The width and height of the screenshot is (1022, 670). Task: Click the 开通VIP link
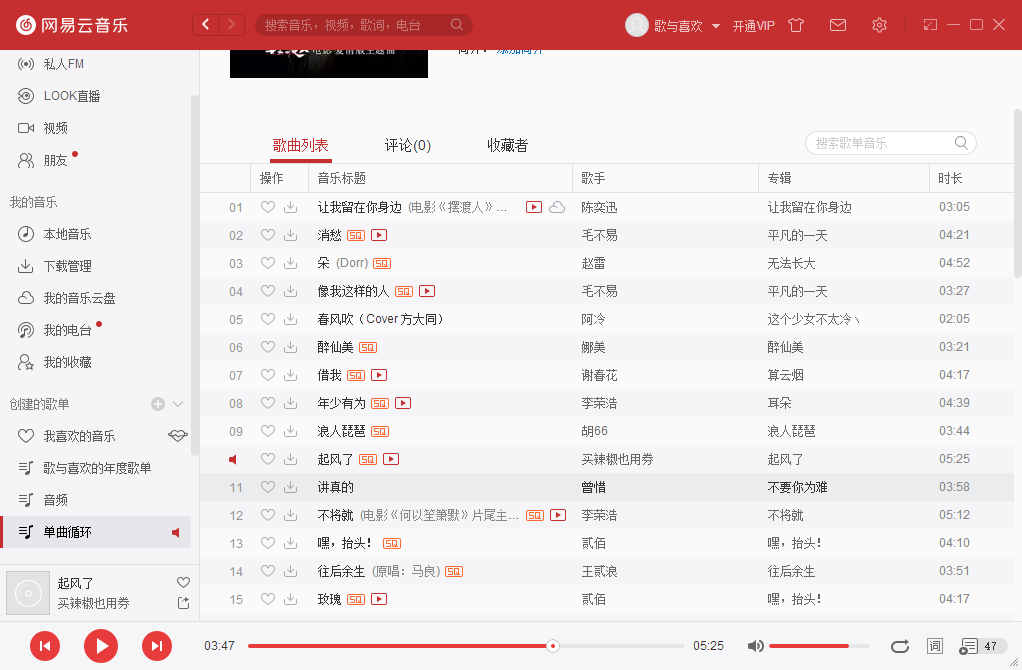pyautogui.click(x=753, y=26)
